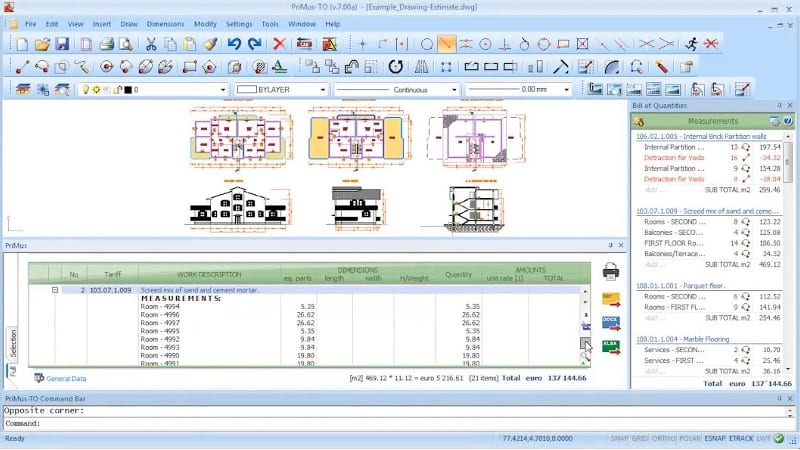Viewport: 800px width, 450px height.
Task: Open 106.02.1.005 Internal Brick Partition walls link
Action: (x=701, y=136)
